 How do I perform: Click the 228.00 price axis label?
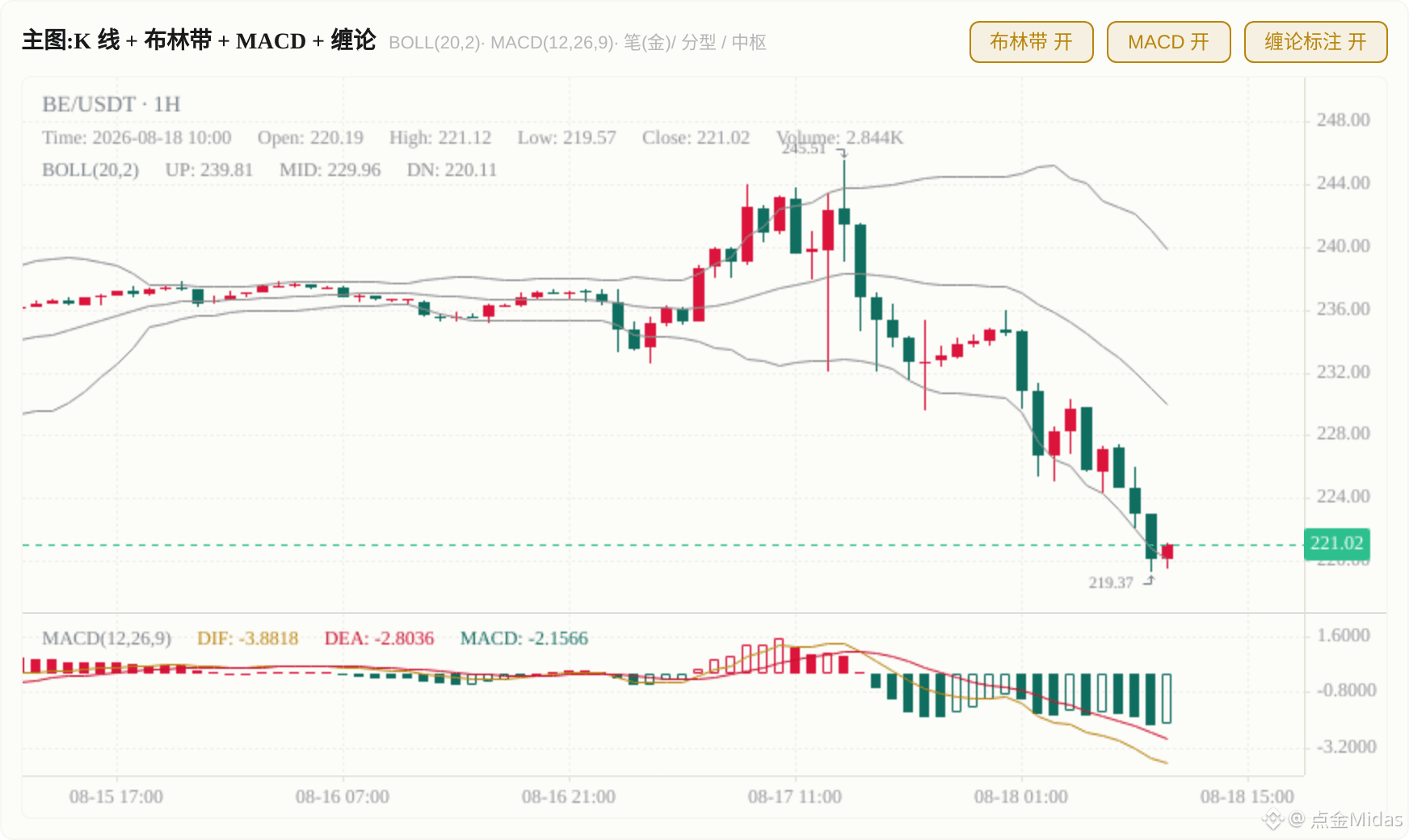pyautogui.click(x=1344, y=434)
